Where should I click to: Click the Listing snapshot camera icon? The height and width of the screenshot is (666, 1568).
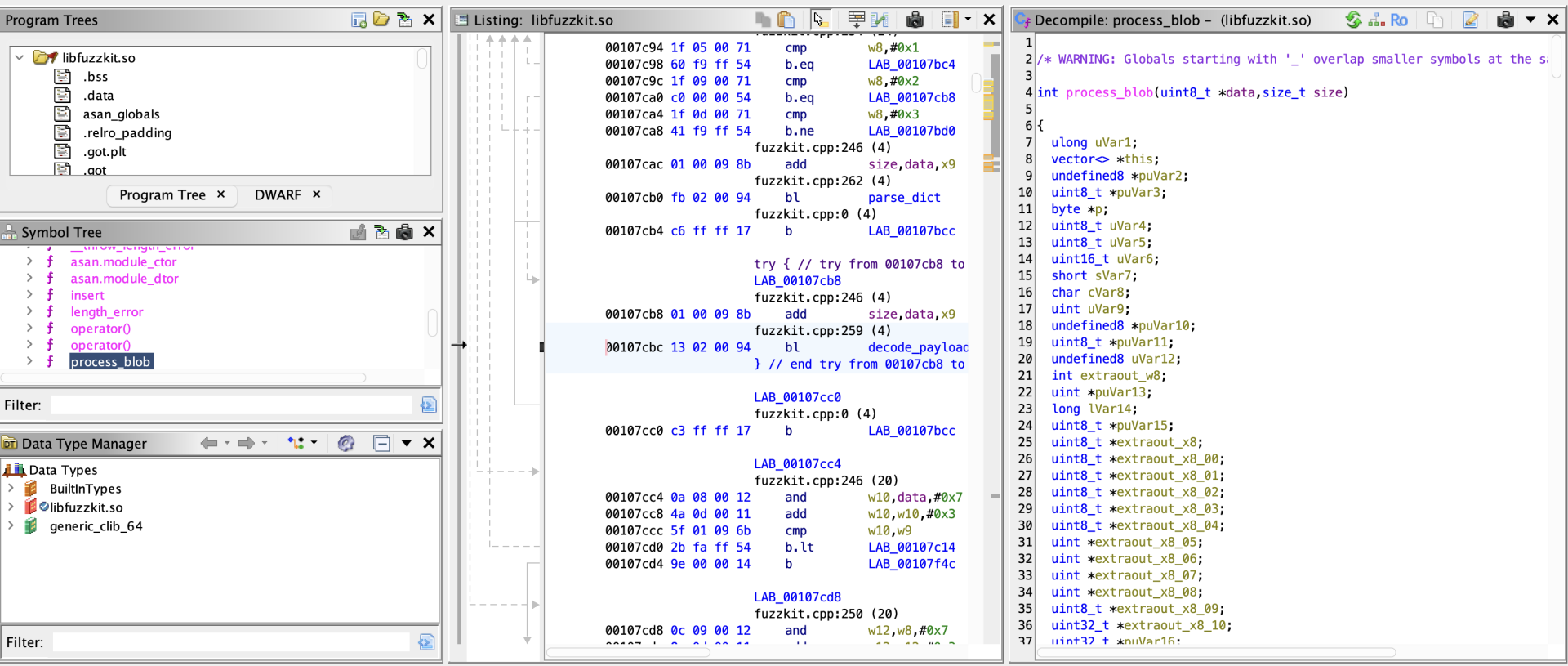coord(915,20)
